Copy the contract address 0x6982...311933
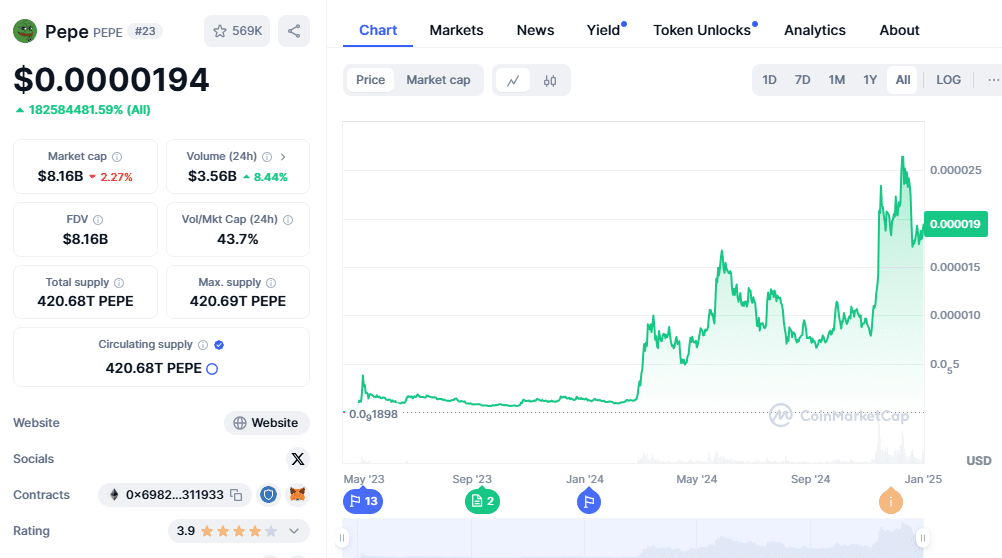Image resolution: width=1002 pixels, height=558 pixels. [236, 495]
